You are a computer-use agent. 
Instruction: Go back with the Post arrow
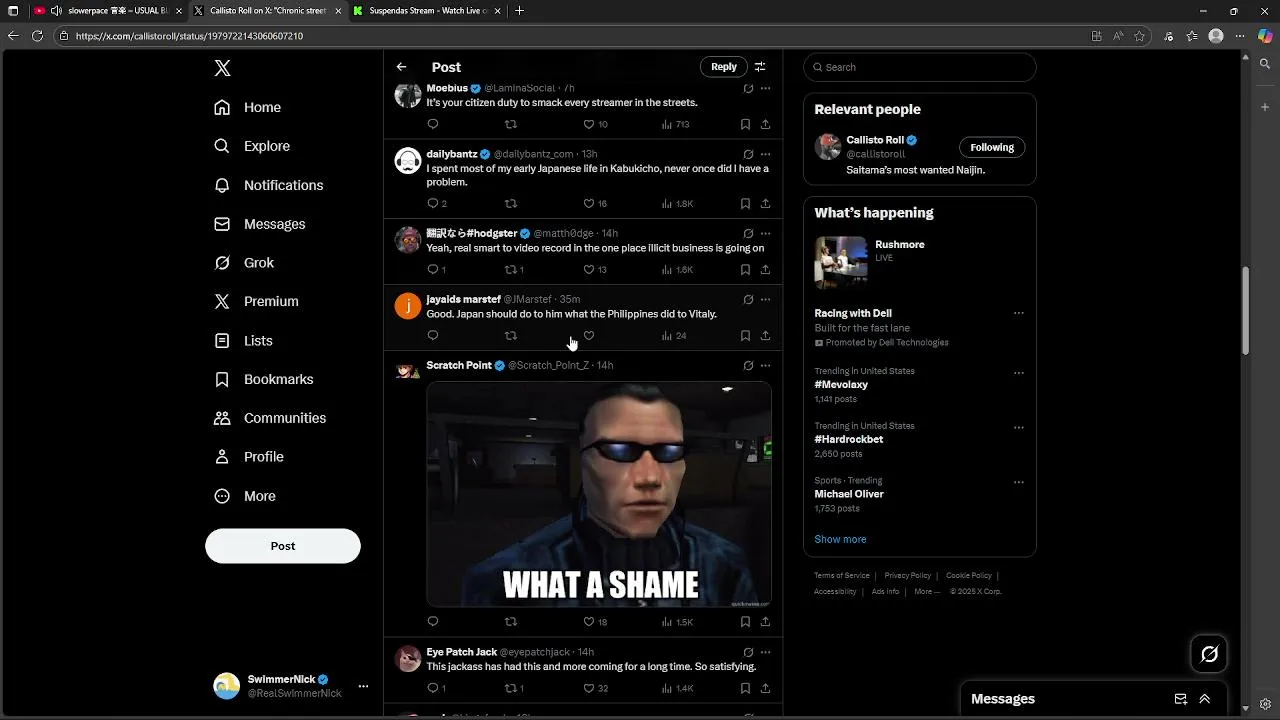[x=401, y=67]
